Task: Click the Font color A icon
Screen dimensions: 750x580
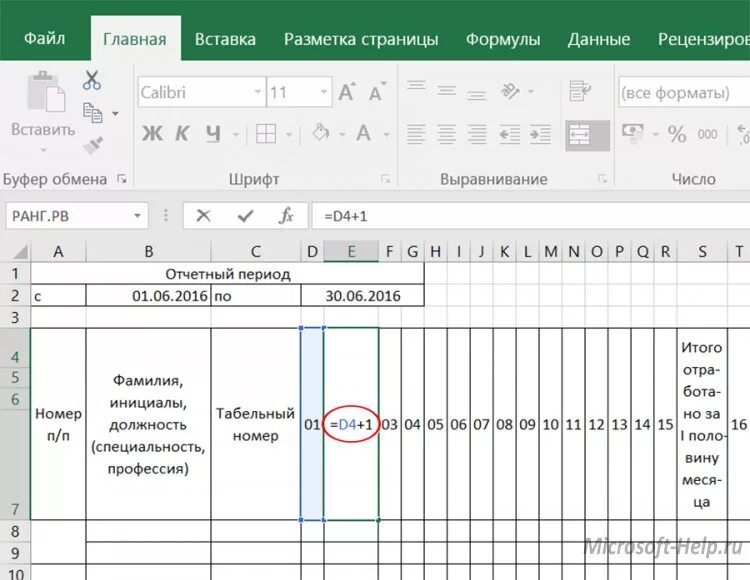Action: [x=364, y=133]
